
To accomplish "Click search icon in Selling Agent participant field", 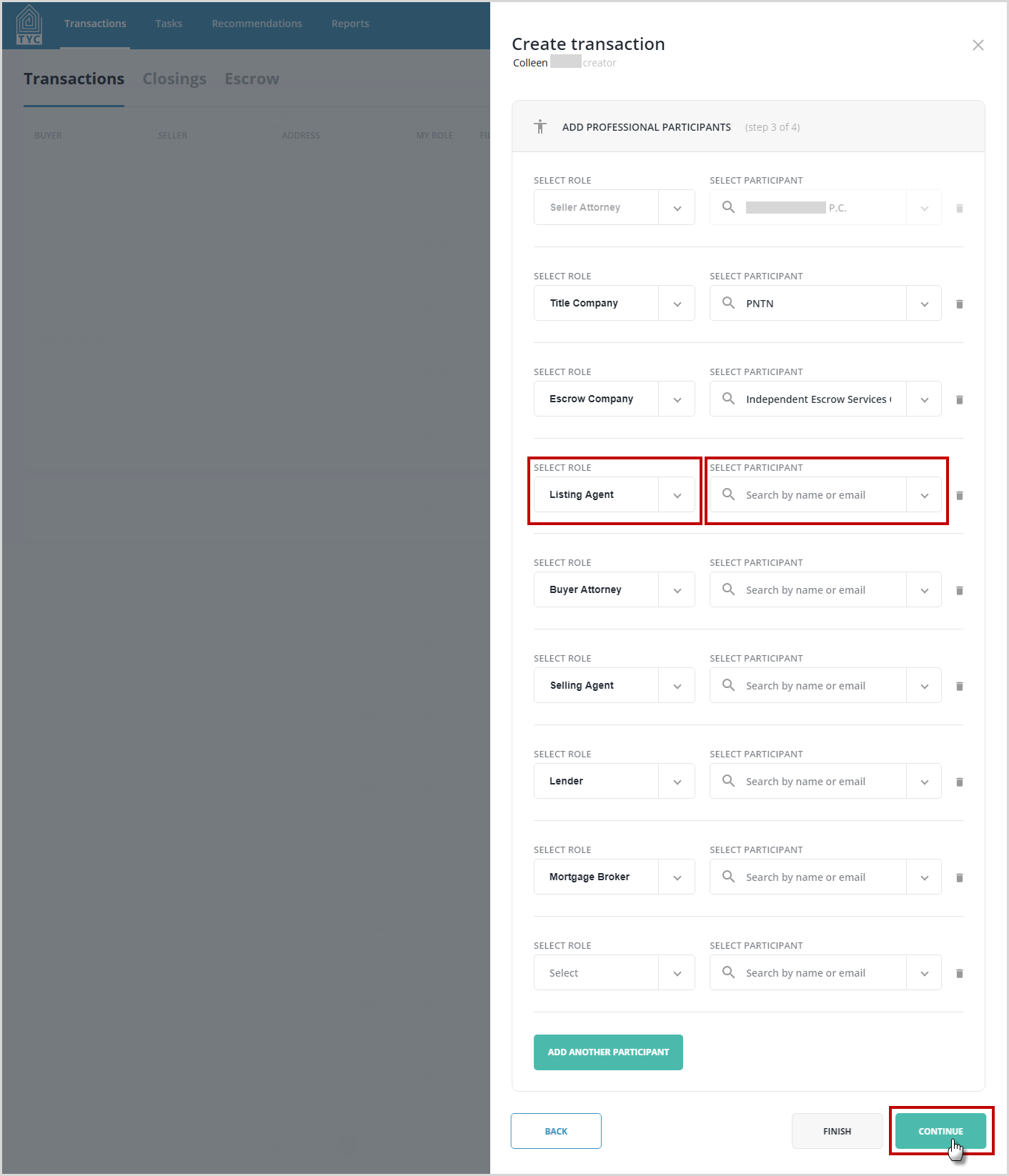I will (728, 685).
